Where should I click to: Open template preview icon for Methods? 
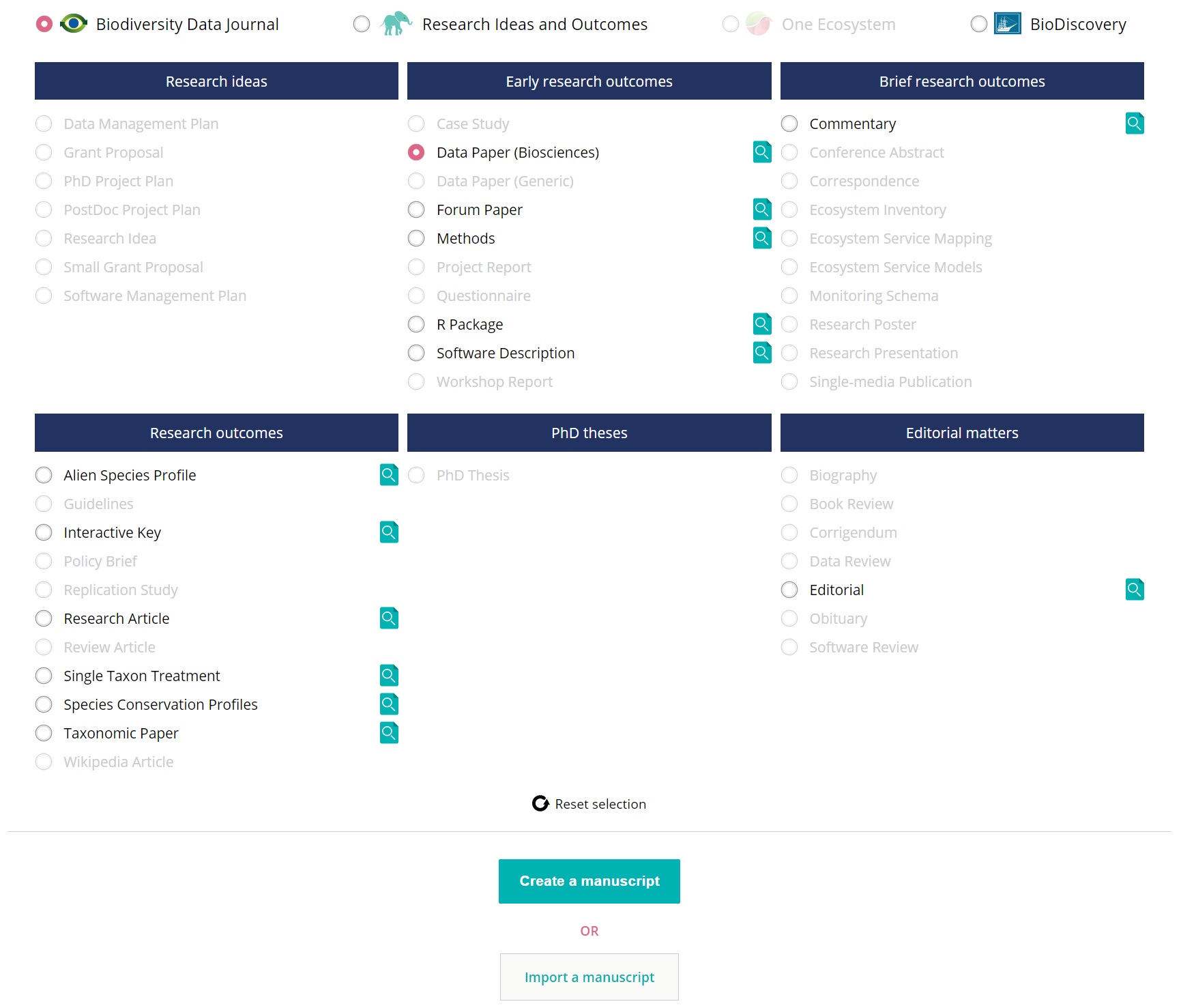click(762, 238)
